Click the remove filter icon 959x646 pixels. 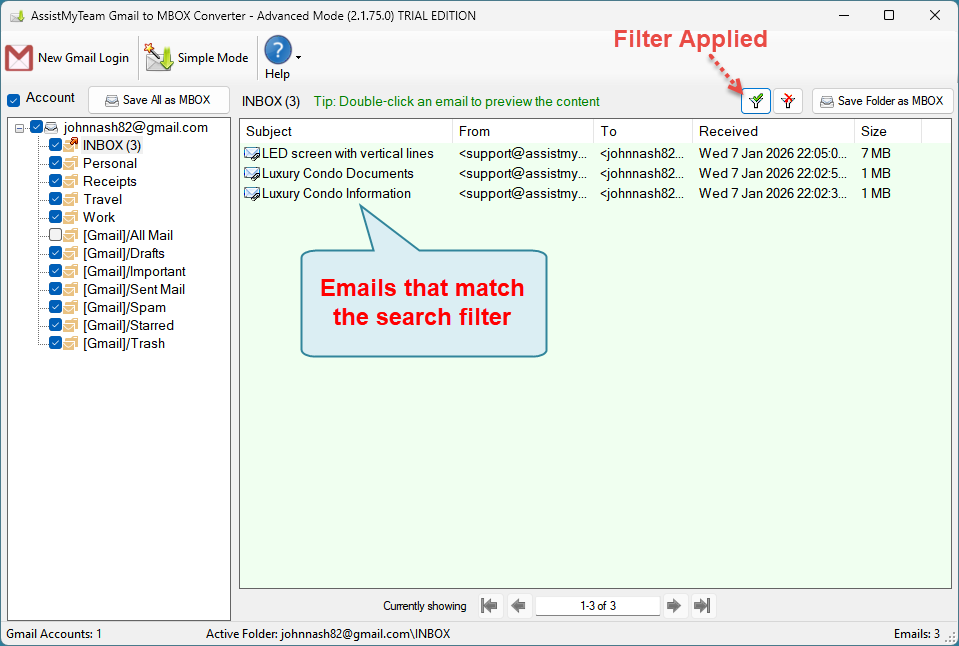[789, 101]
